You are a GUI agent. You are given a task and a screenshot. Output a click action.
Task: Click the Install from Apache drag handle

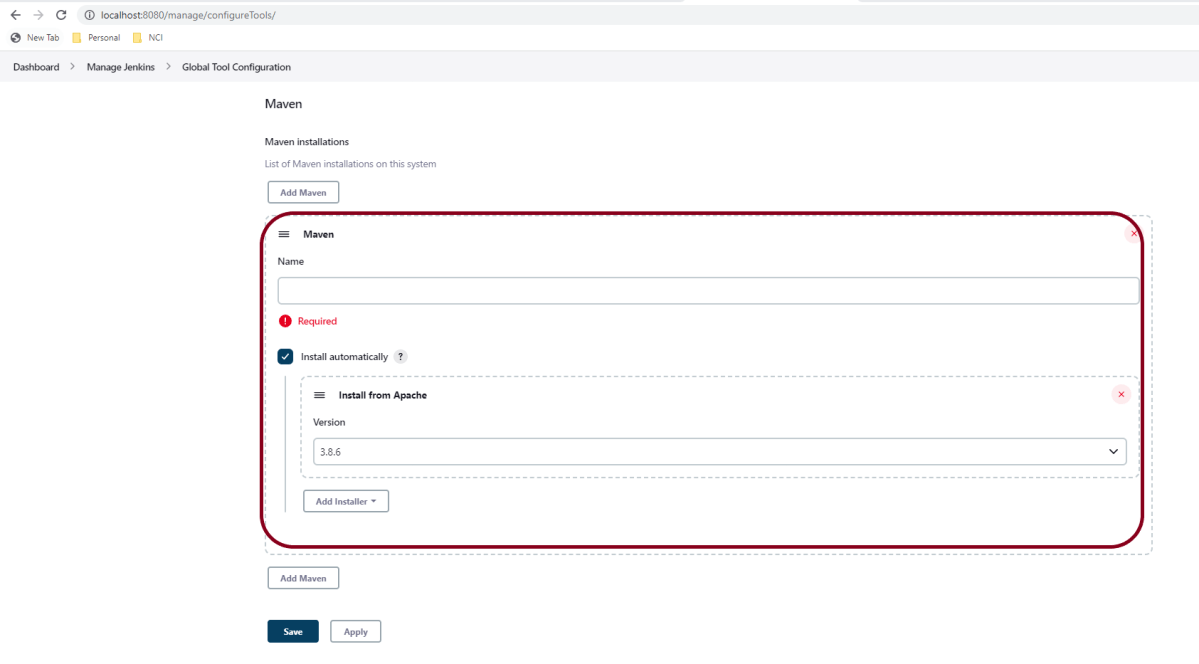pos(320,395)
